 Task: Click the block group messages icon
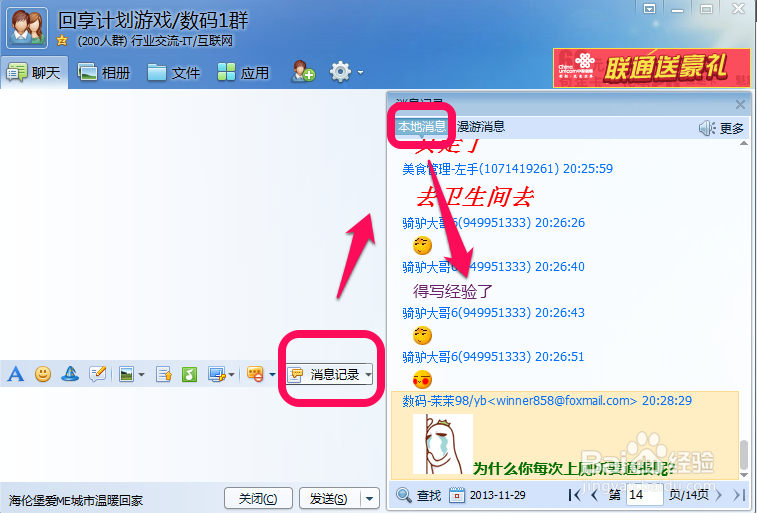(255, 374)
